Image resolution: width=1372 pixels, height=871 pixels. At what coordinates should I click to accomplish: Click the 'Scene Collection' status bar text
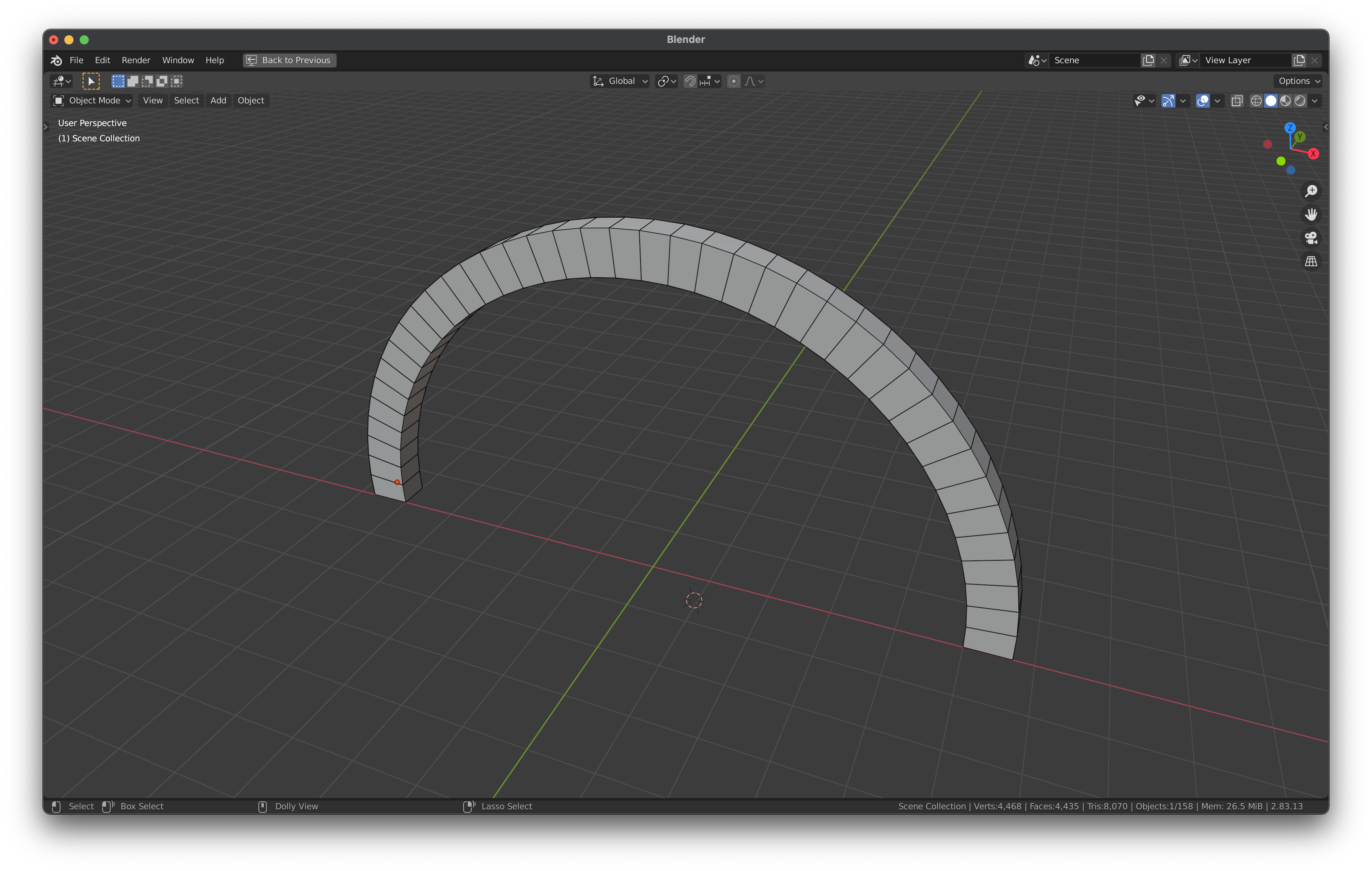pyautogui.click(x=931, y=807)
